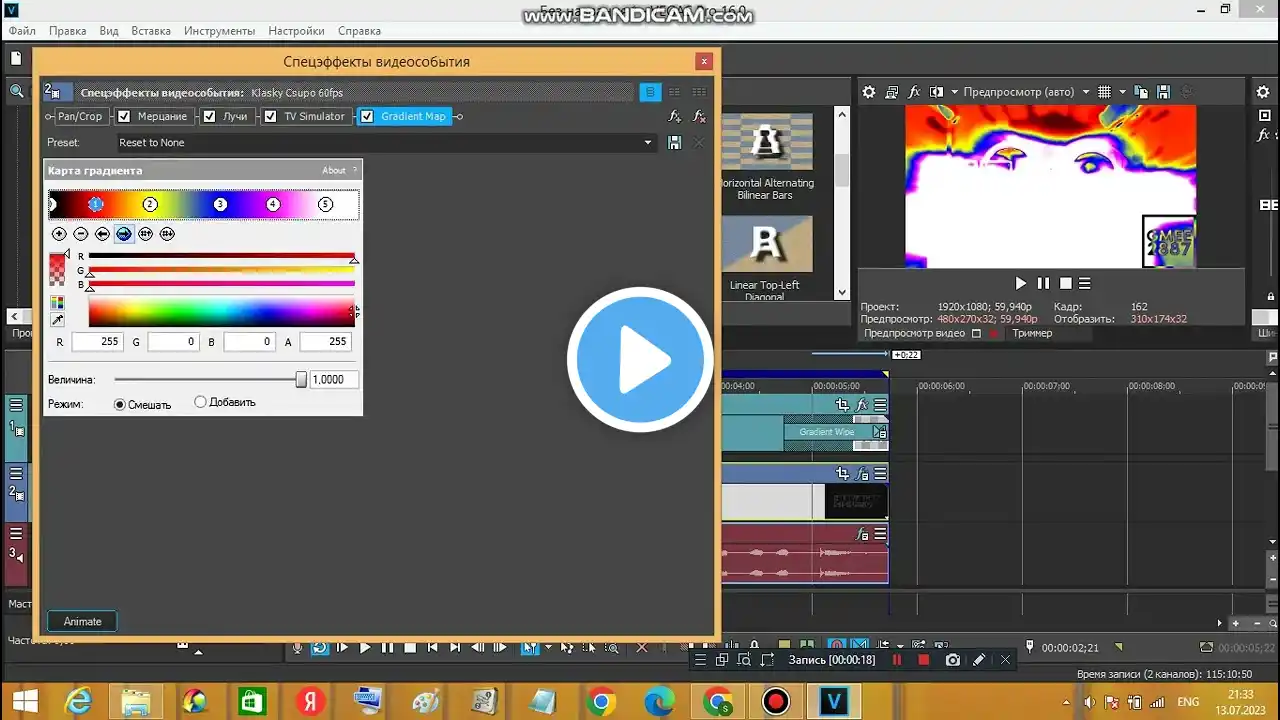Select the Добавить mode radio button

pos(200,402)
